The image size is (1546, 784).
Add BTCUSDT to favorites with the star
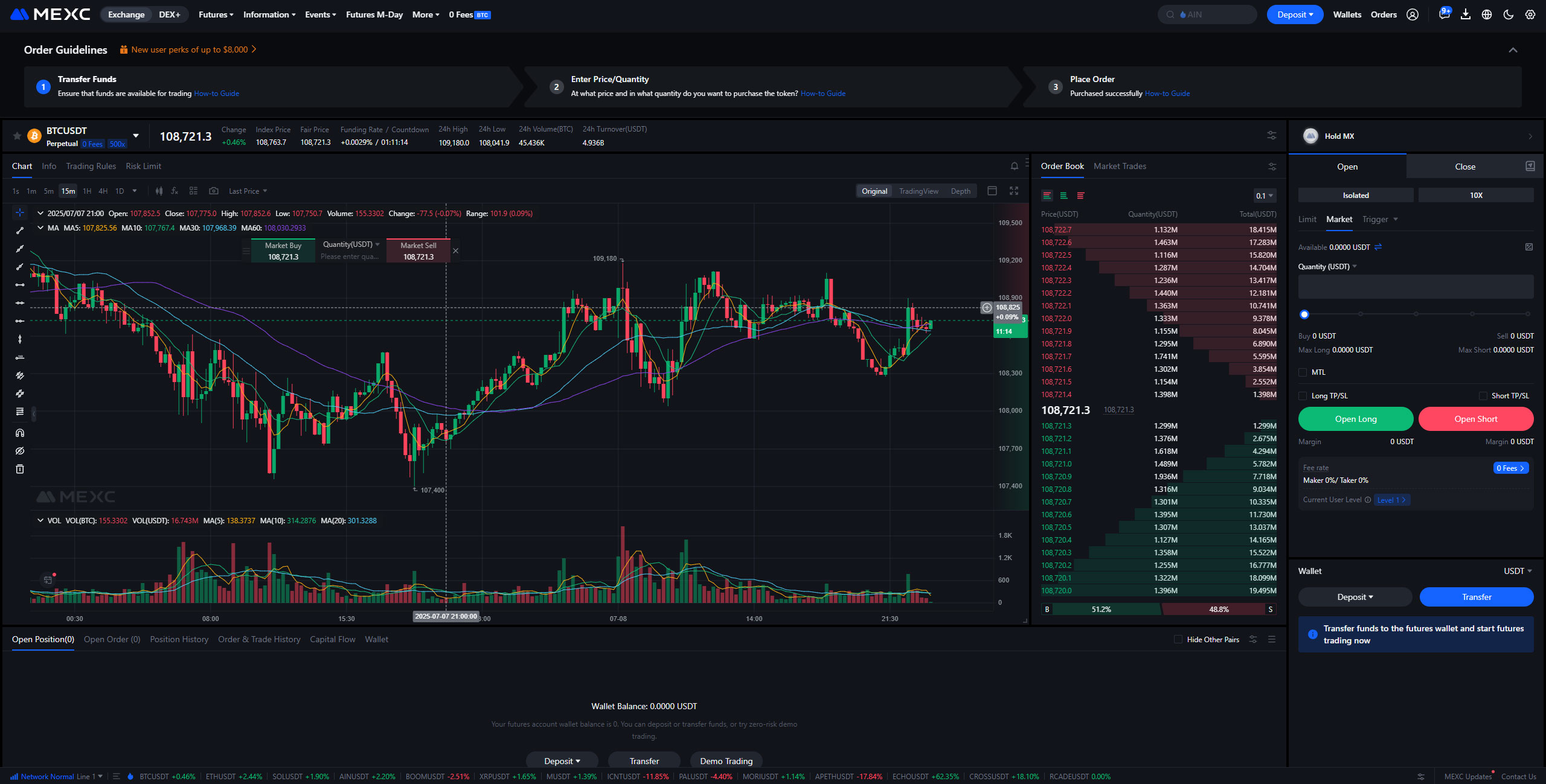(17, 136)
